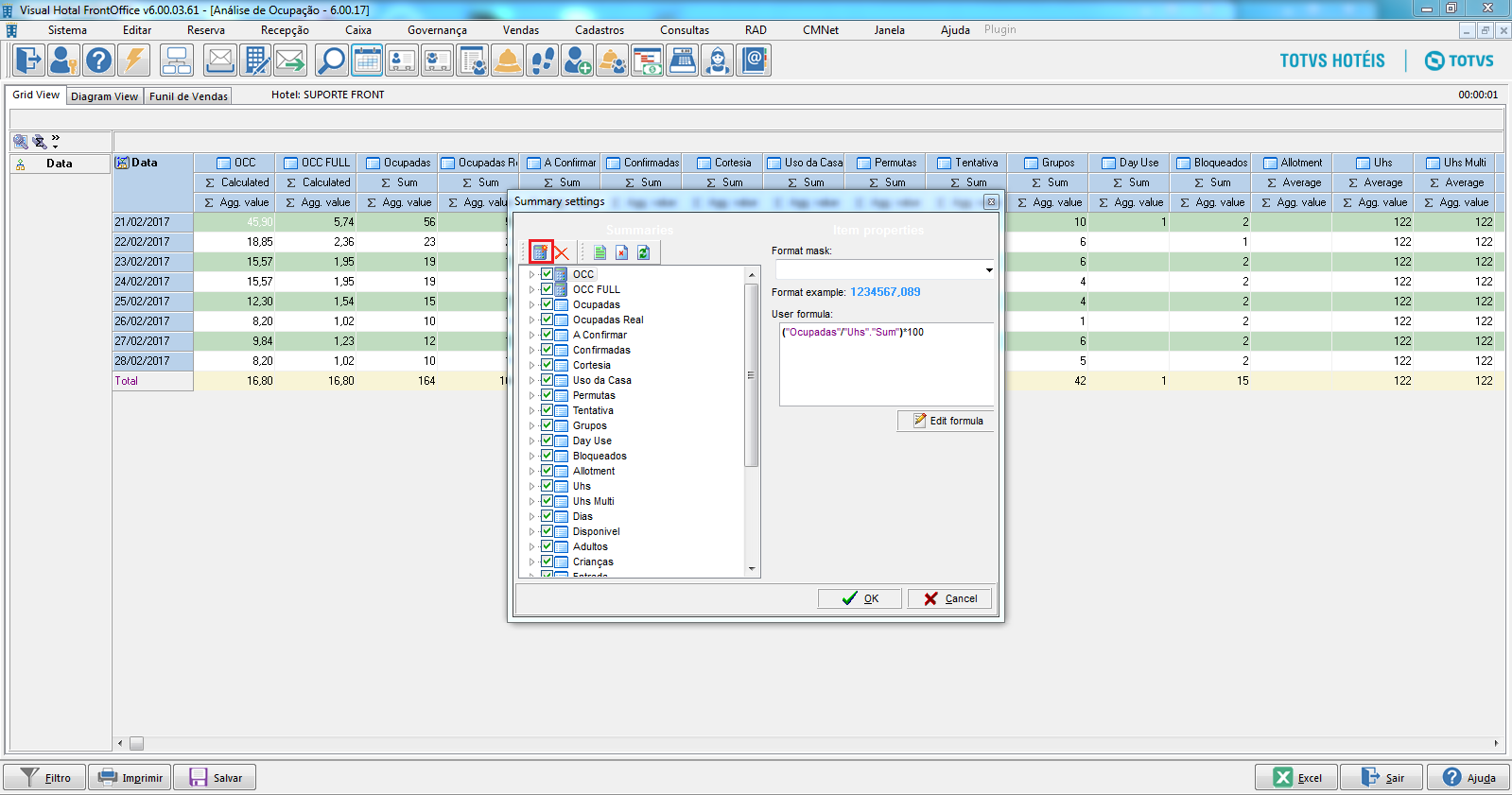The height and width of the screenshot is (795, 1512).
Task: Toggle the Cortesia summary checkbox
Action: (x=547, y=365)
